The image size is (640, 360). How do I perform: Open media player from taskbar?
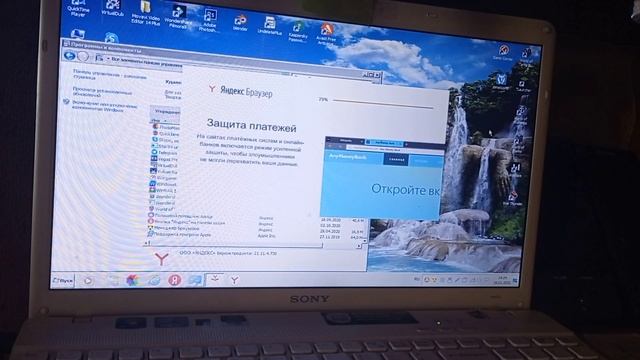[x=88, y=281]
